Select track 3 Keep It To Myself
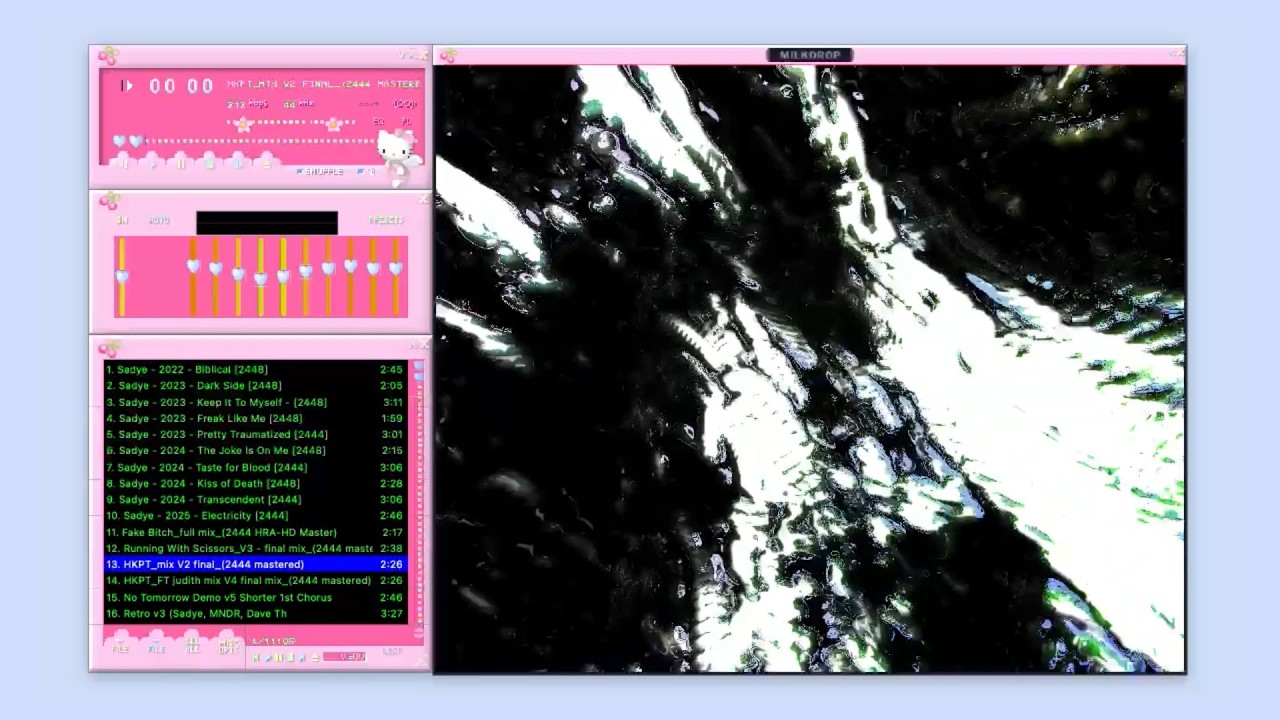 (255, 402)
